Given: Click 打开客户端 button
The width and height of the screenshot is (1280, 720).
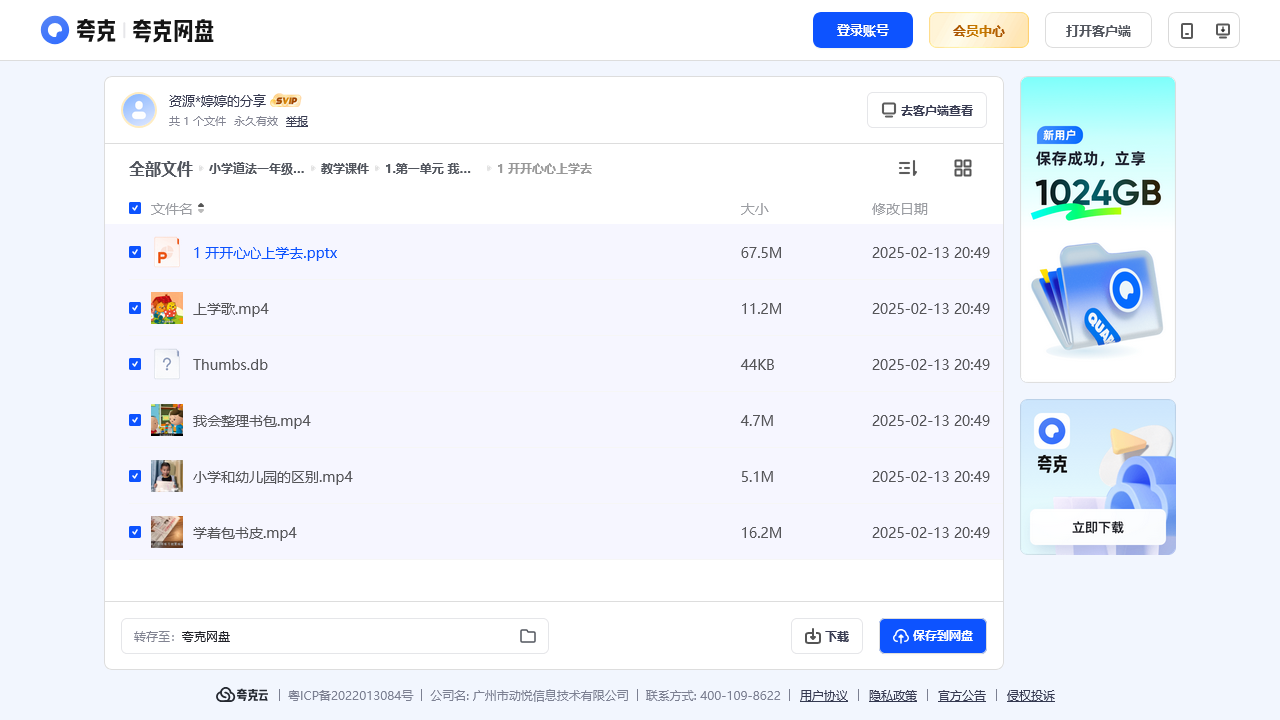Looking at the screenshot, I should click(1098, 30).
